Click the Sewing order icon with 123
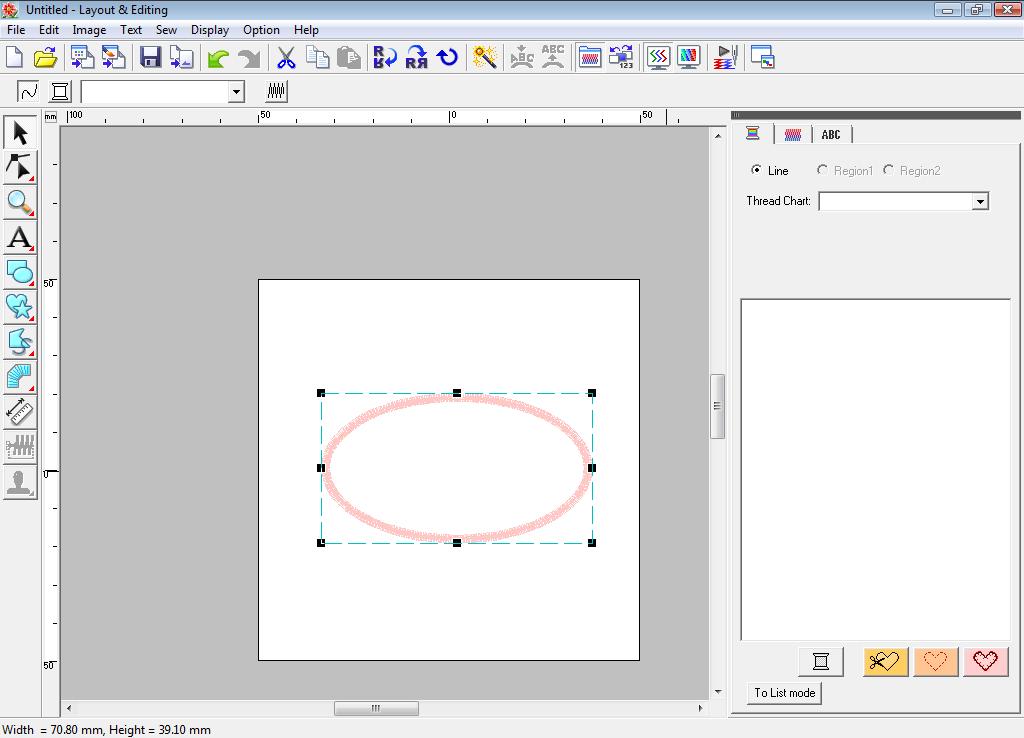Viewport: 1024px width, 738px height. [621, 57]
